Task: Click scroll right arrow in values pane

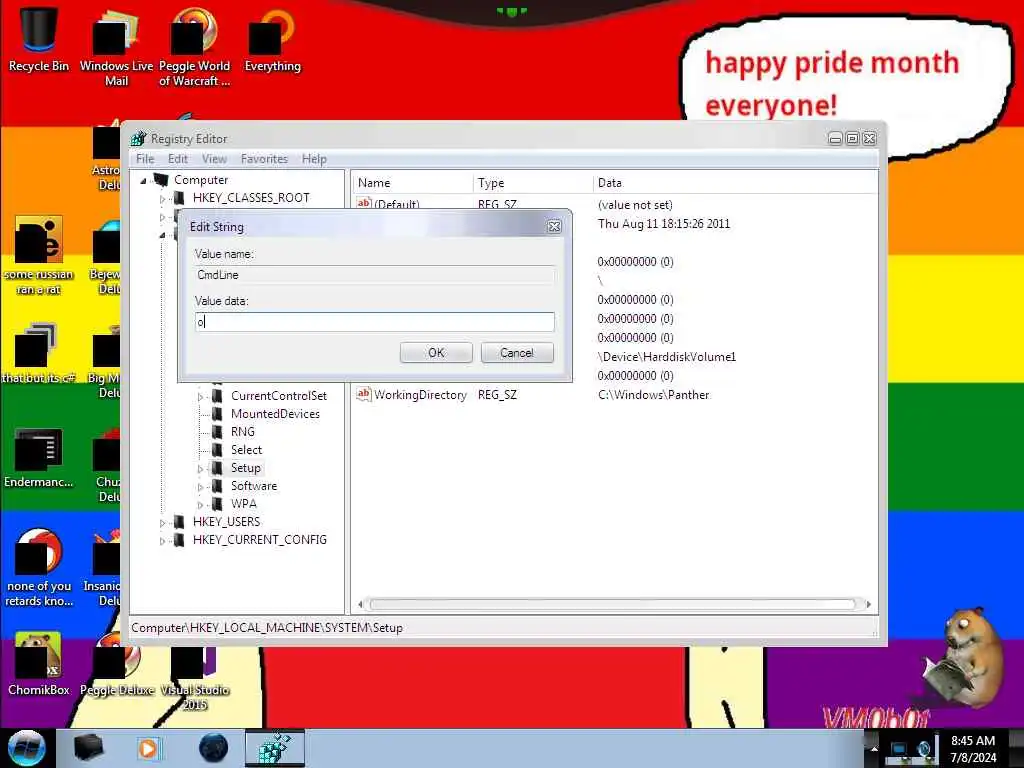Action: point(869,605)
